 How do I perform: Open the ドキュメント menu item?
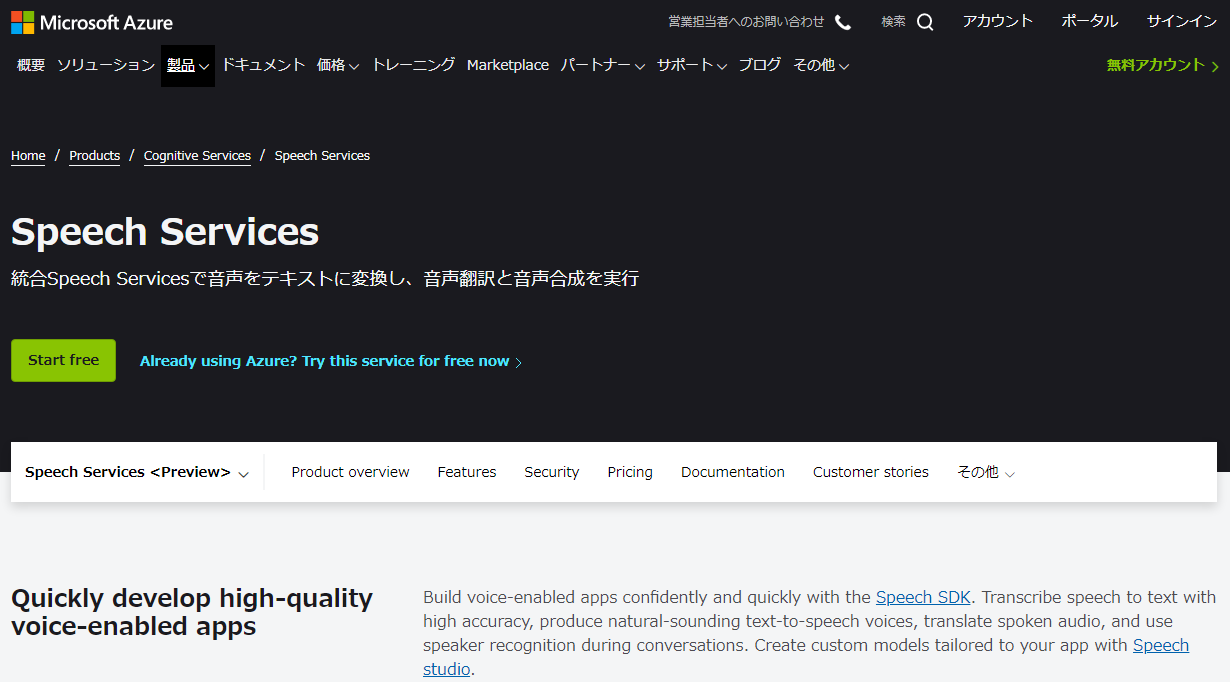click(x=263, y=65)
